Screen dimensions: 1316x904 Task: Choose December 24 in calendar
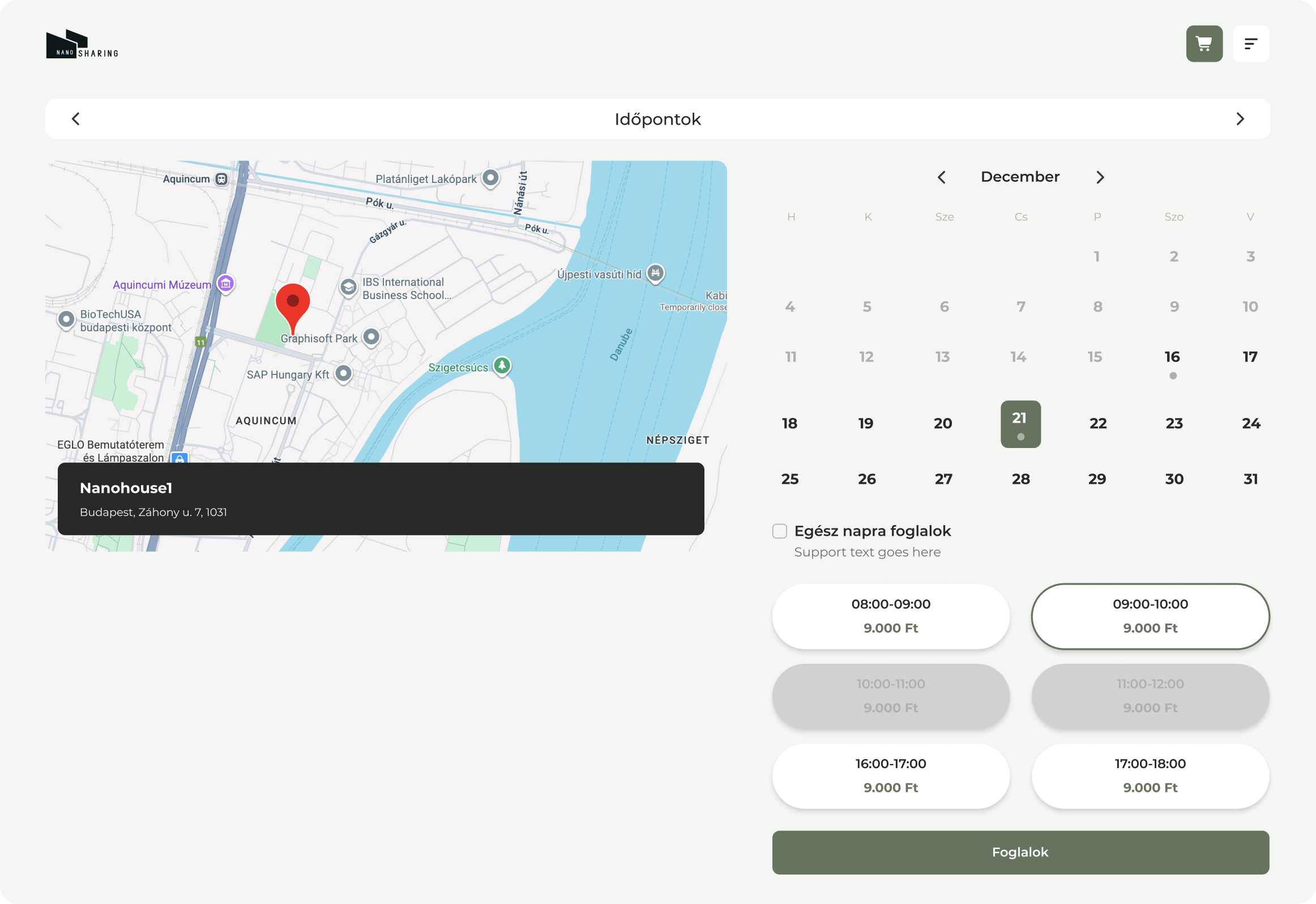coord(1251,423)
